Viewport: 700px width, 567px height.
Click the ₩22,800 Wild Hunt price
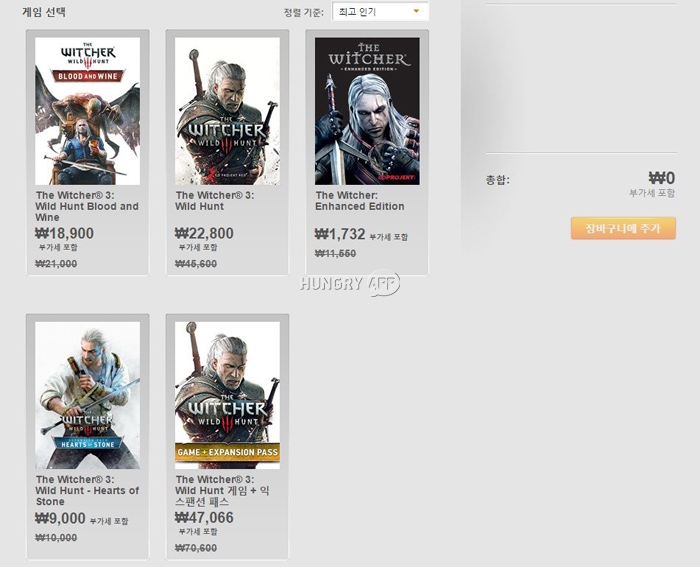tap(204, 233)
